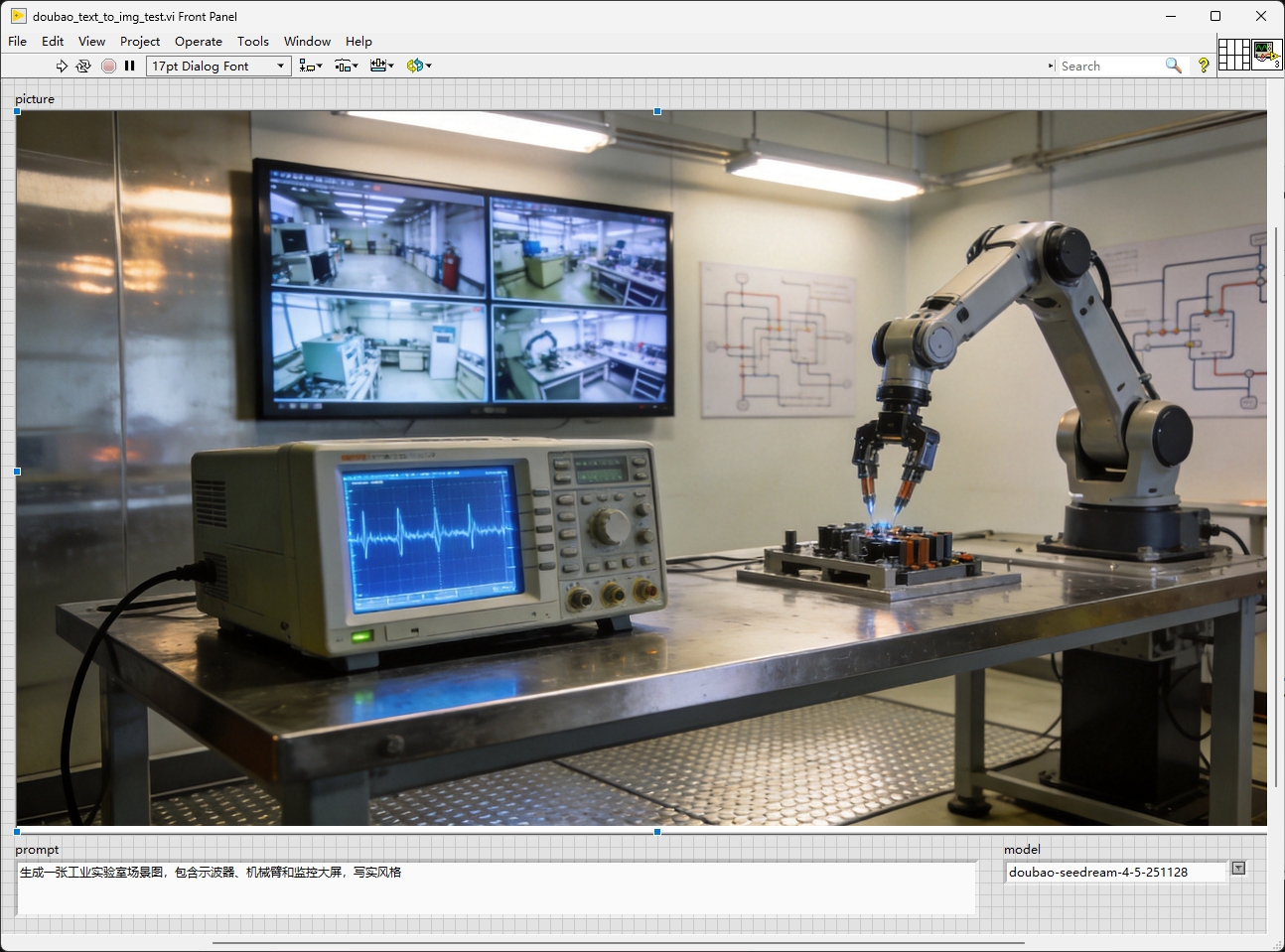Viewport: 1285px width, 952px height.
Task: Open the Resize Objects menu
Action: (381, 66)
